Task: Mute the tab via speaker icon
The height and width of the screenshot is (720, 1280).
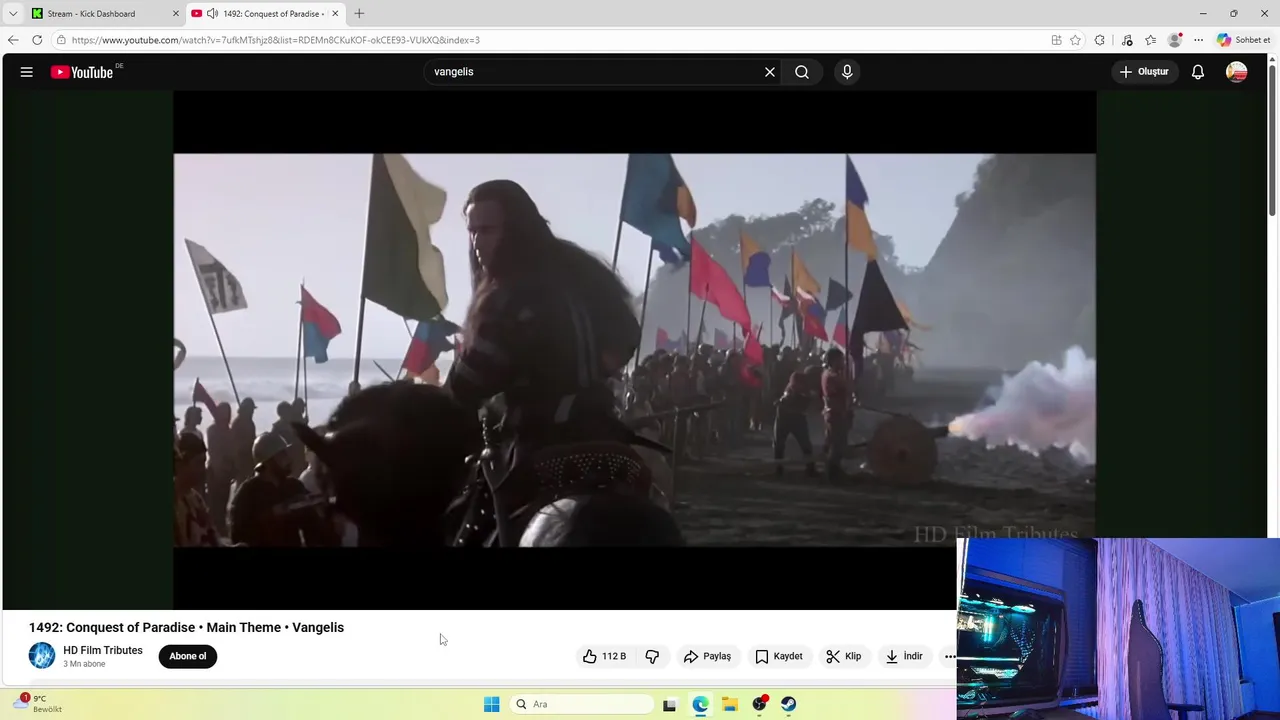Action: pyautogui.click(x=212, y=14)
